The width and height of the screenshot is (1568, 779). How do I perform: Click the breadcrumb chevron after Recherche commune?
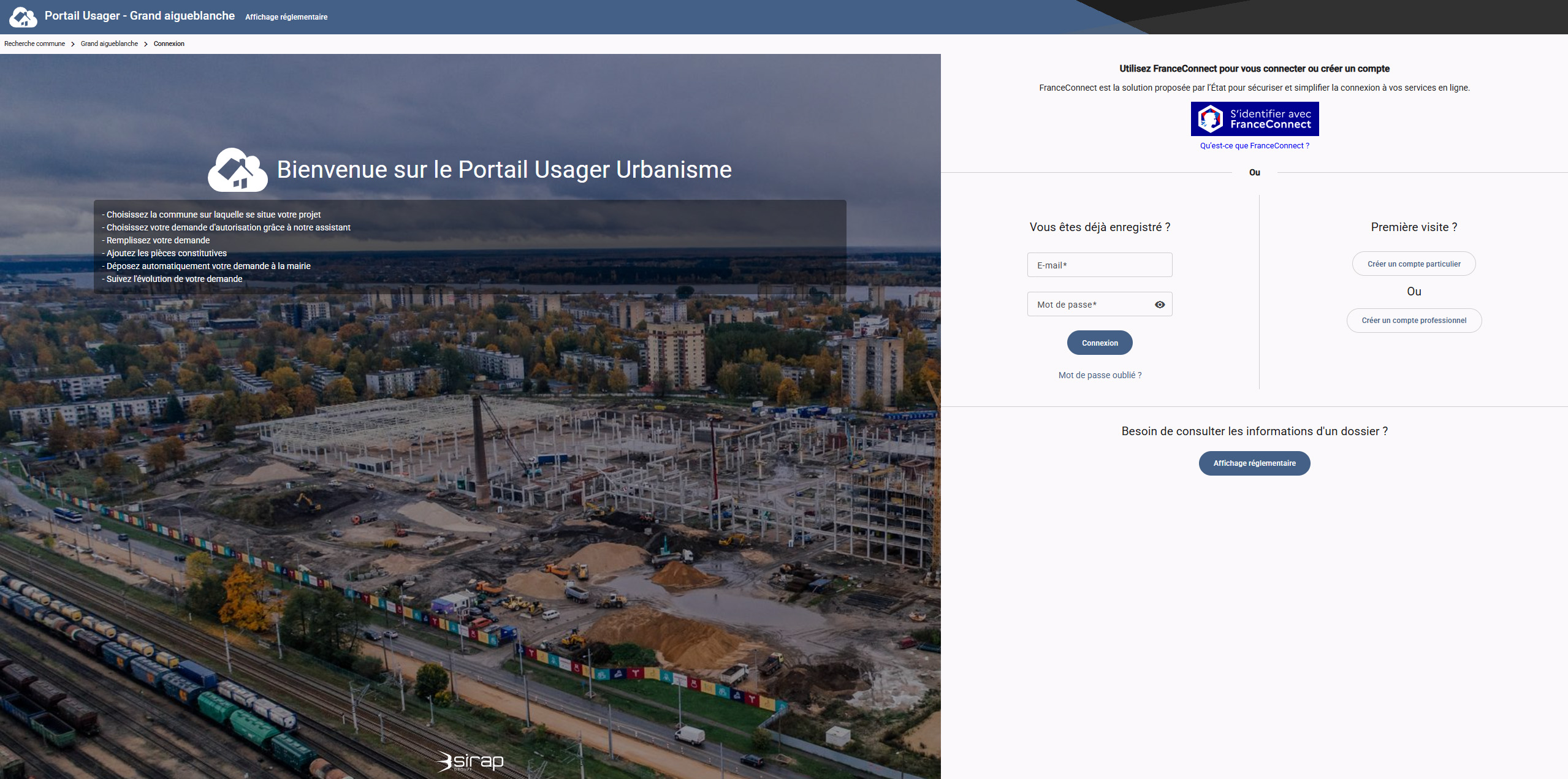[x=73, y=44]
